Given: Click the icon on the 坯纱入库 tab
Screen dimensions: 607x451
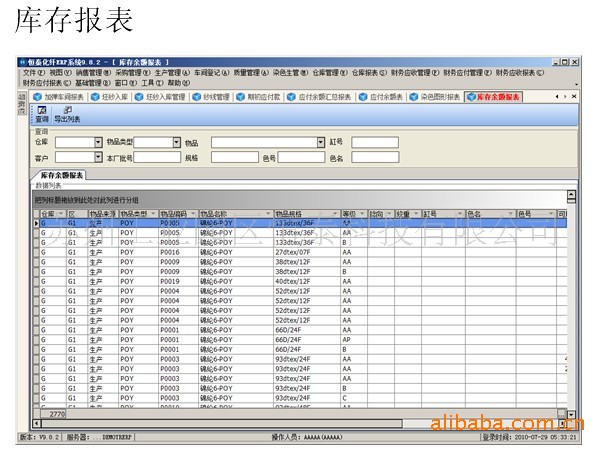Looking at the screenshot, I should pyautogui.click(x=97, y=97).
